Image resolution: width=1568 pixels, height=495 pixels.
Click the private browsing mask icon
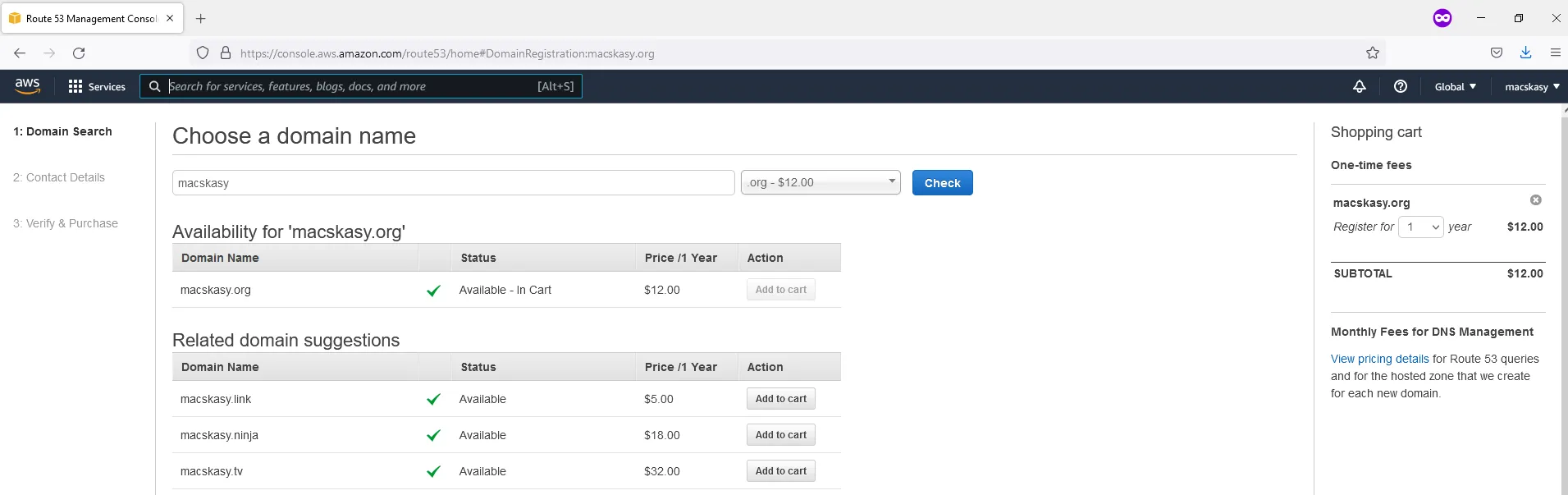[1442, 18]
